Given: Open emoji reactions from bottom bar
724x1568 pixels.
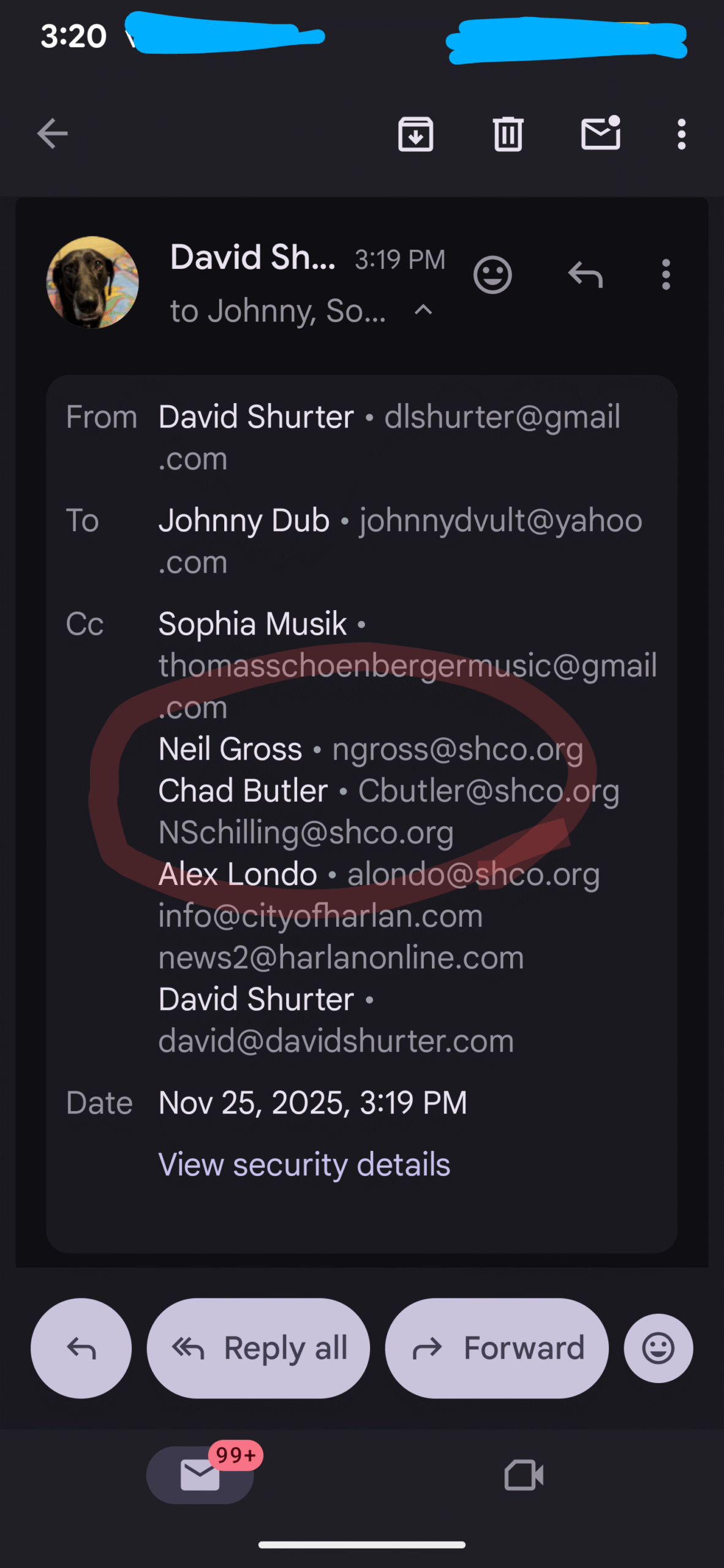Looking at the screenshot, I should [658, 1348].
